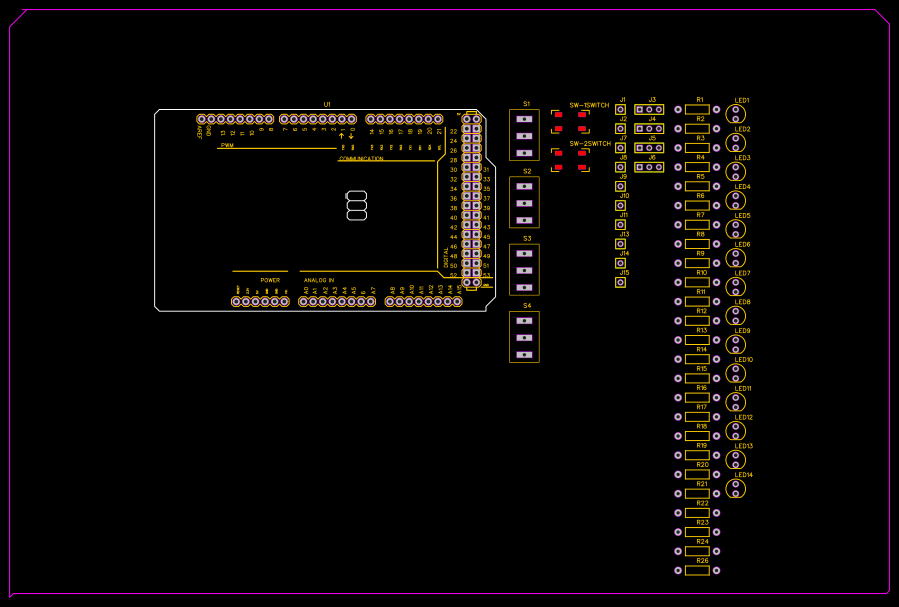Click the LED1 footprint pad
Viewport: 899px width, 607px height.
[x=738, y=108]
